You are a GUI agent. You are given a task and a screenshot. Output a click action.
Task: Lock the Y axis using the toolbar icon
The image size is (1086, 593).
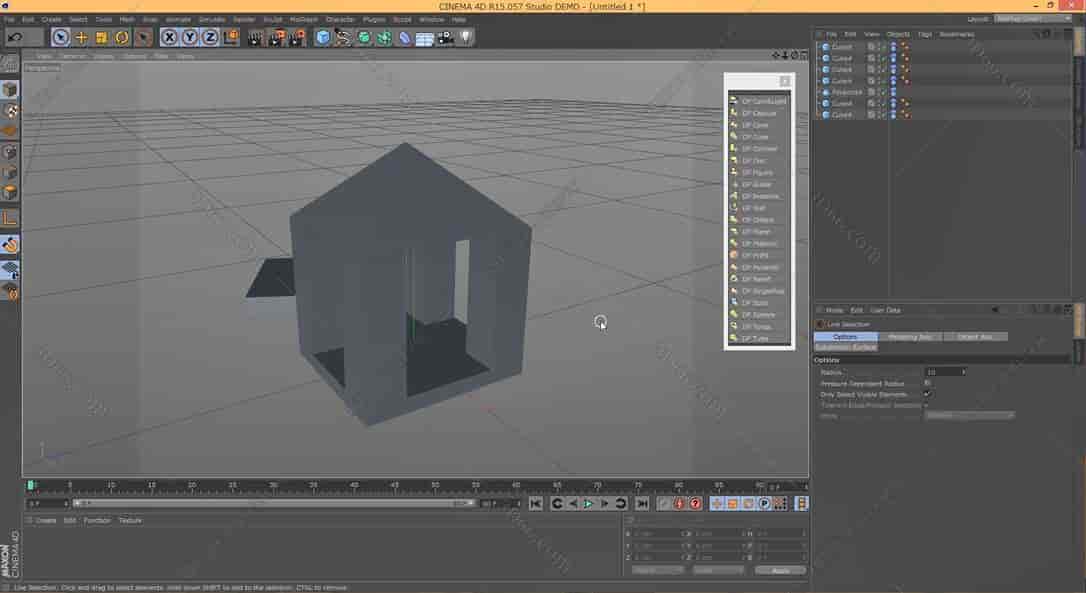188,37
